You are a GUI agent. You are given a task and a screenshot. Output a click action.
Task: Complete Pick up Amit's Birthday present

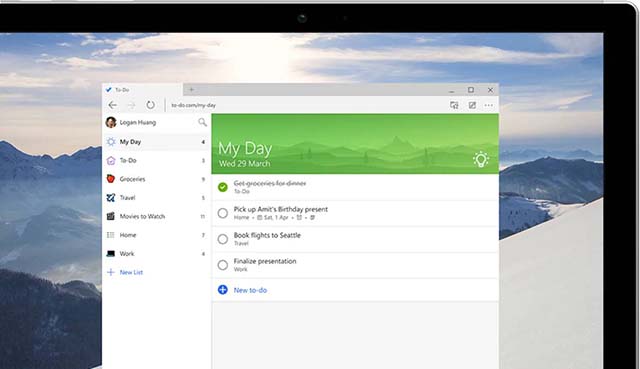[222, 213]
